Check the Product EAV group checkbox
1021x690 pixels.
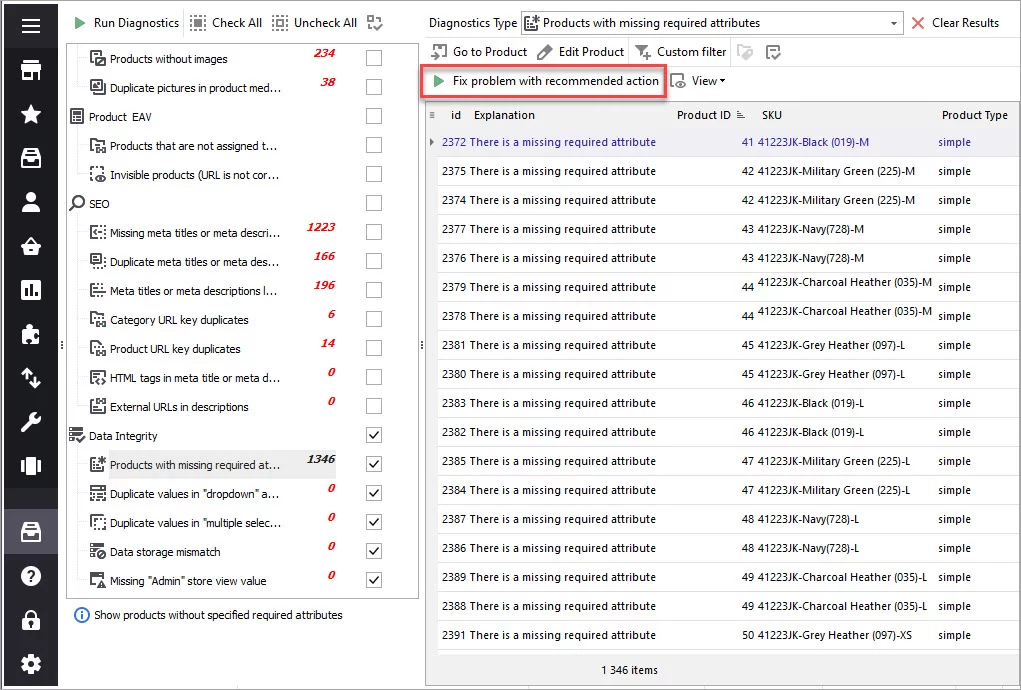(x=374, y=116)
